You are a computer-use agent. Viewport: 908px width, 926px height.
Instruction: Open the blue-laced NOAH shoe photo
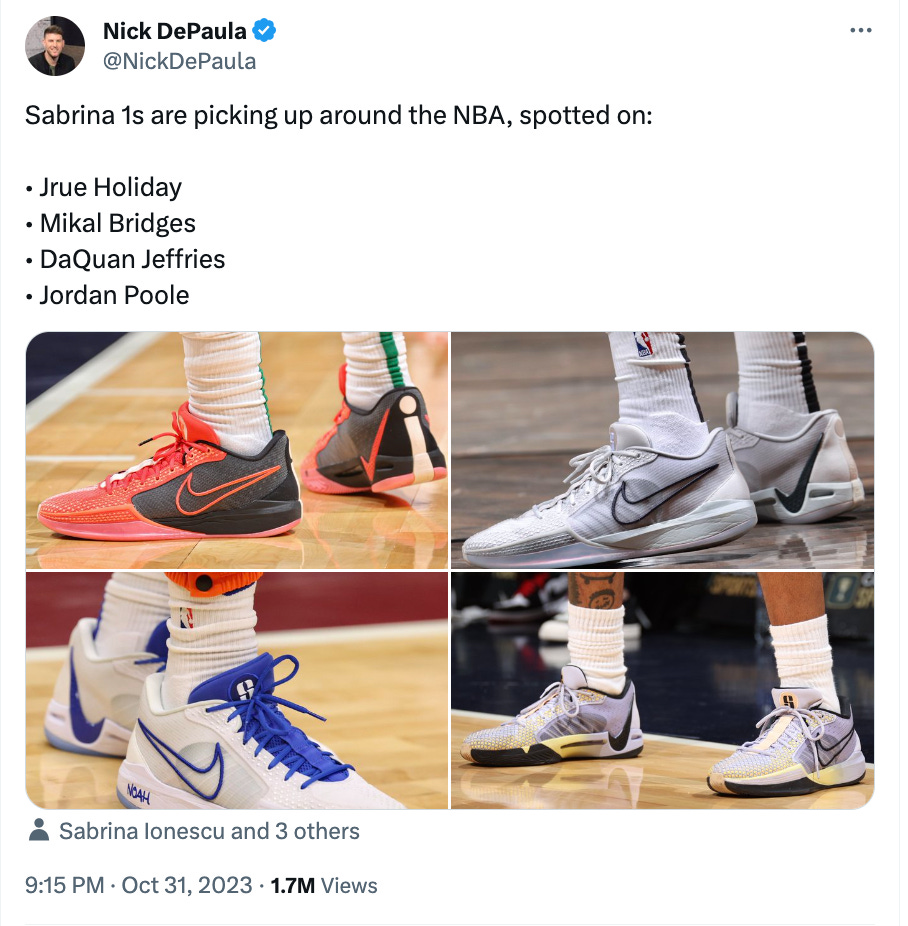click(x=237, y=690)
